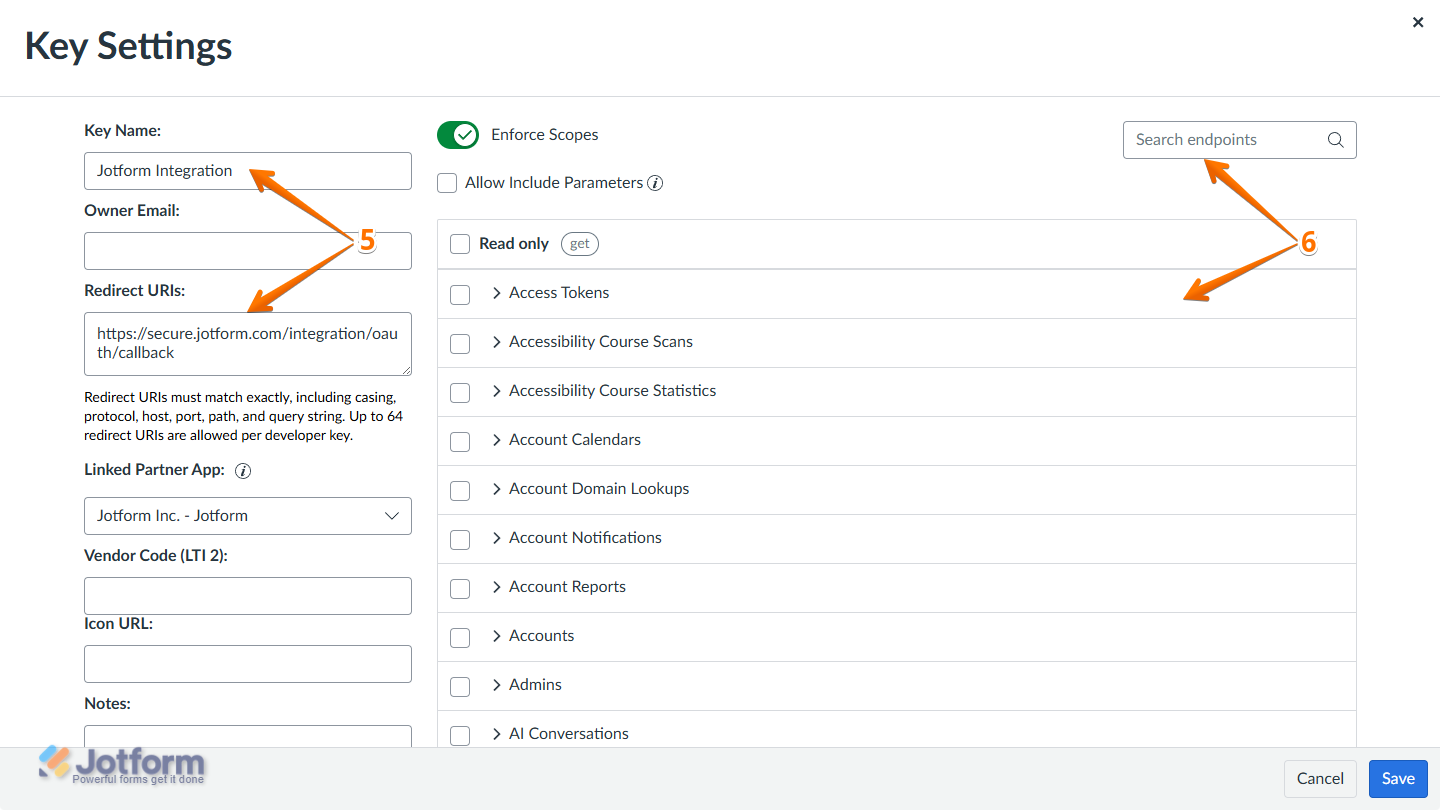Select the Accounts checkbox
1440x810 pixels.
460,637
